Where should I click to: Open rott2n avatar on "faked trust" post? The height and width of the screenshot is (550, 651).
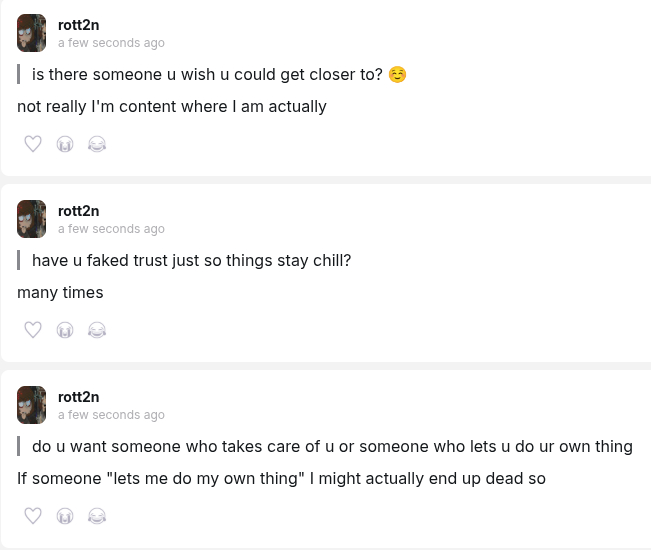[32, 219]
